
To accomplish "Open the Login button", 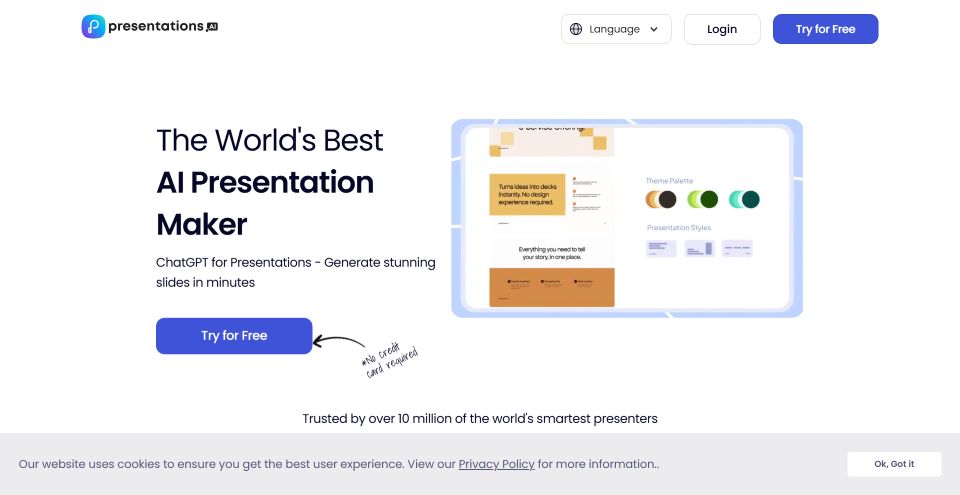I will pyautogui.click(x=722, y=29).
